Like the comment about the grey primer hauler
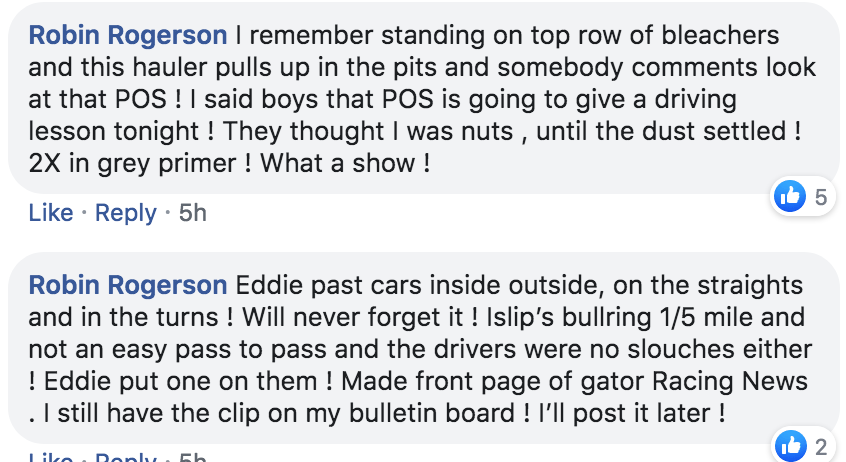 51,213
